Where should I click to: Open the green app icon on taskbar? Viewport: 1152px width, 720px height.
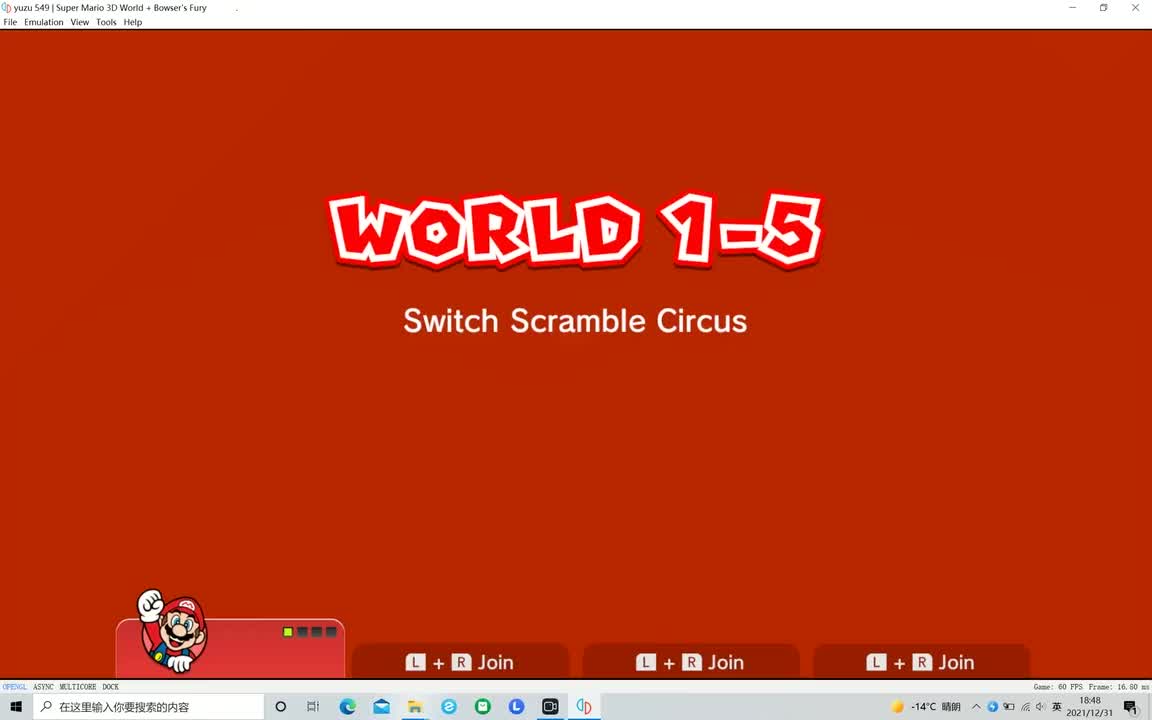[x=483, y=706]
